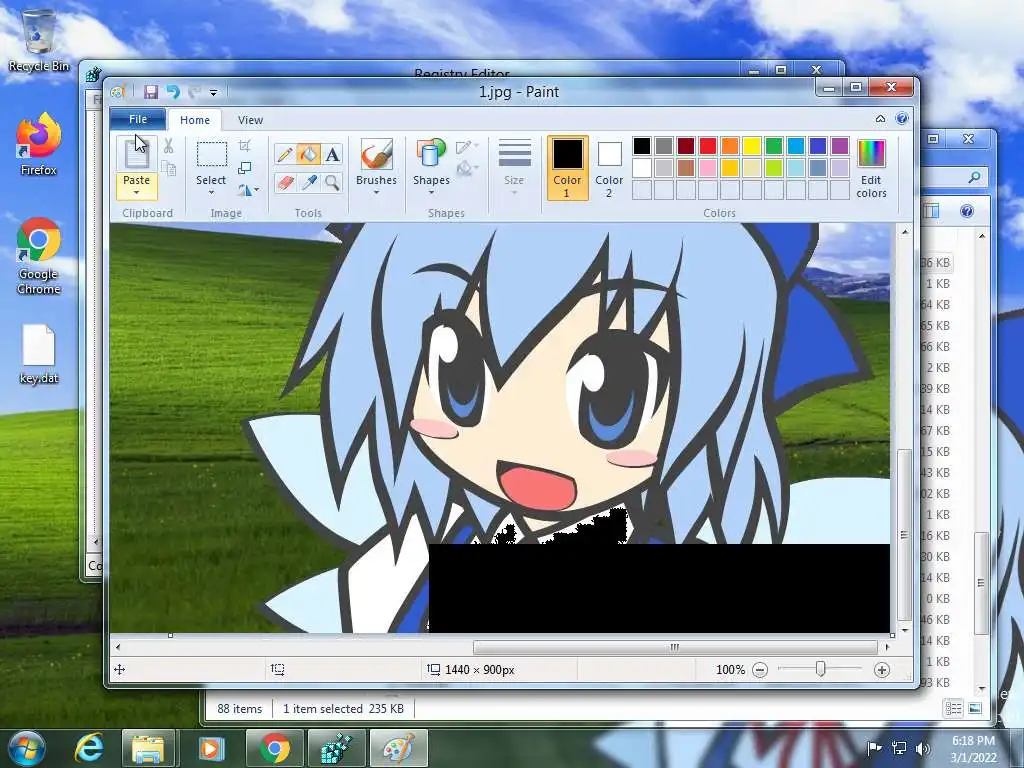The image size is (1024, 768).
Task: Open Internet Explorer from the taskbar
Action: (89, 748)
